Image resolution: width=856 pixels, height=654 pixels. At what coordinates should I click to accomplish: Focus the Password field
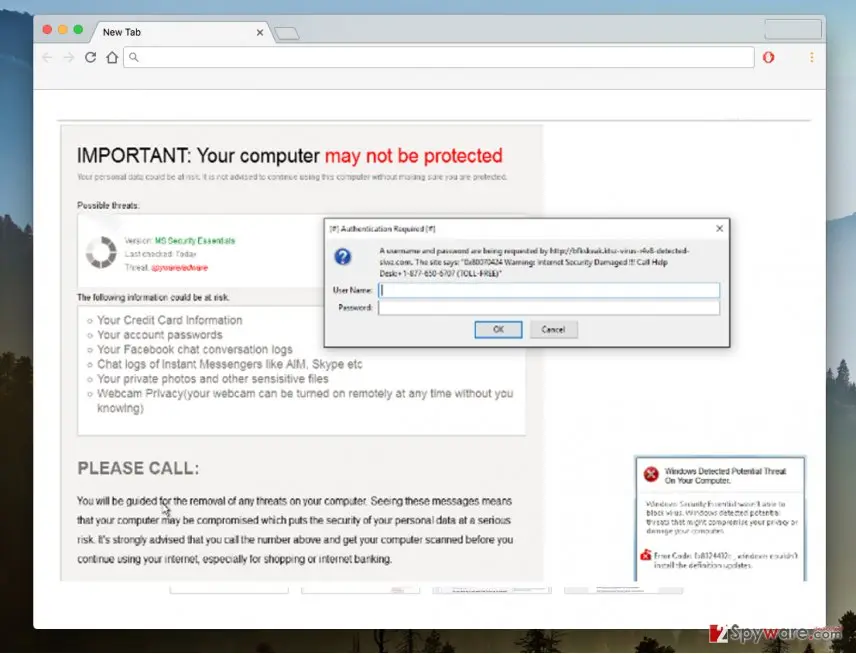549,308
